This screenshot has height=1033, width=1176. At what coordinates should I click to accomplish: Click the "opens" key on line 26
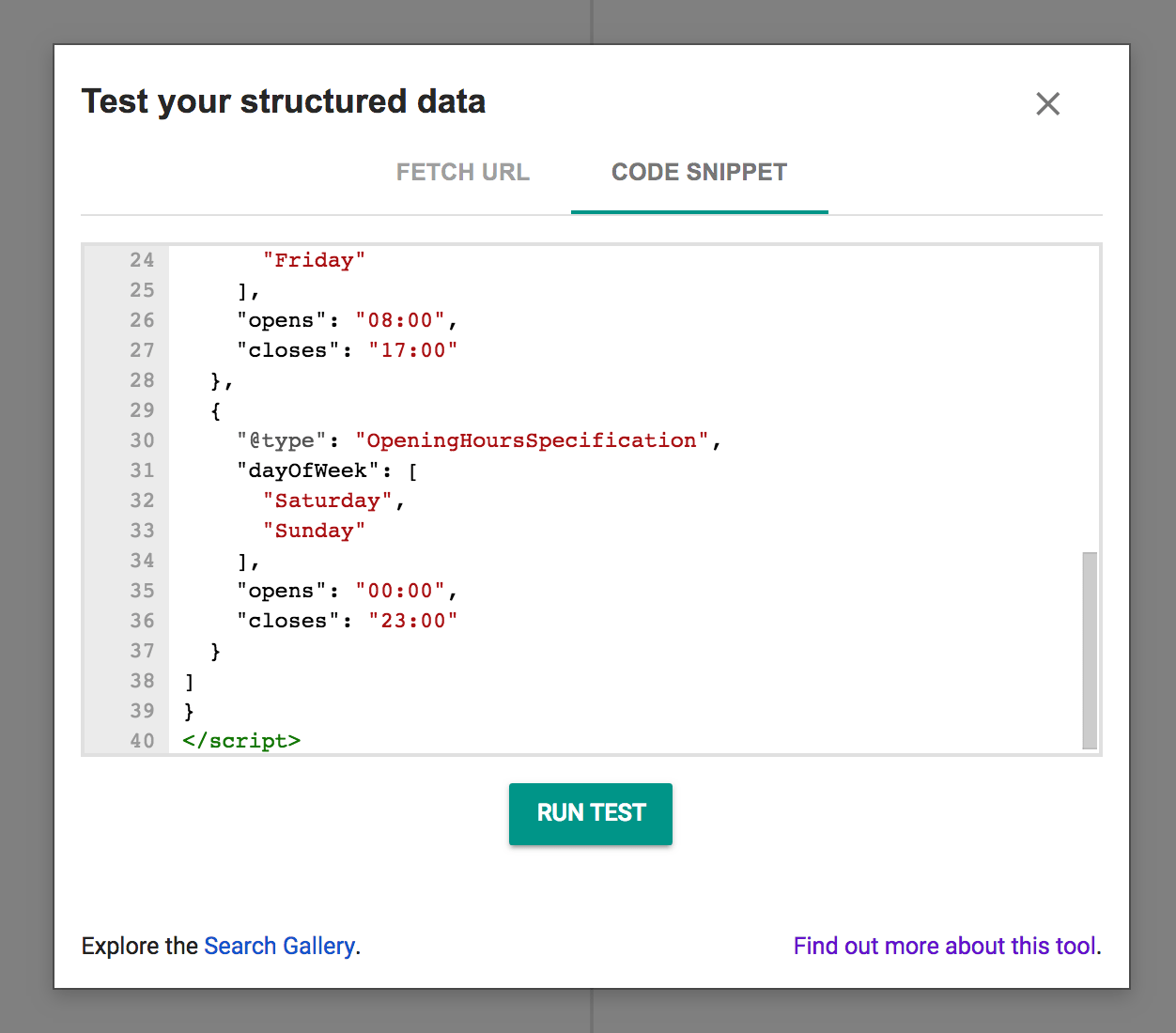click(x=281, y=320)
